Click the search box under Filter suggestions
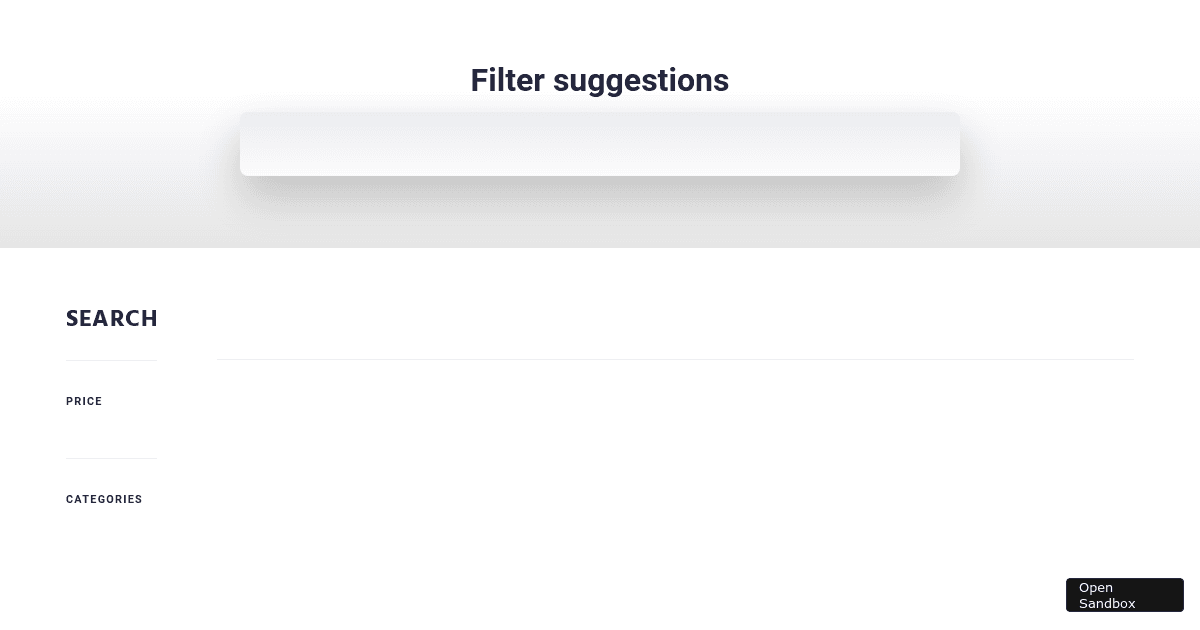This screenshot has height=630, width=1200. click(x=600, y=144)
